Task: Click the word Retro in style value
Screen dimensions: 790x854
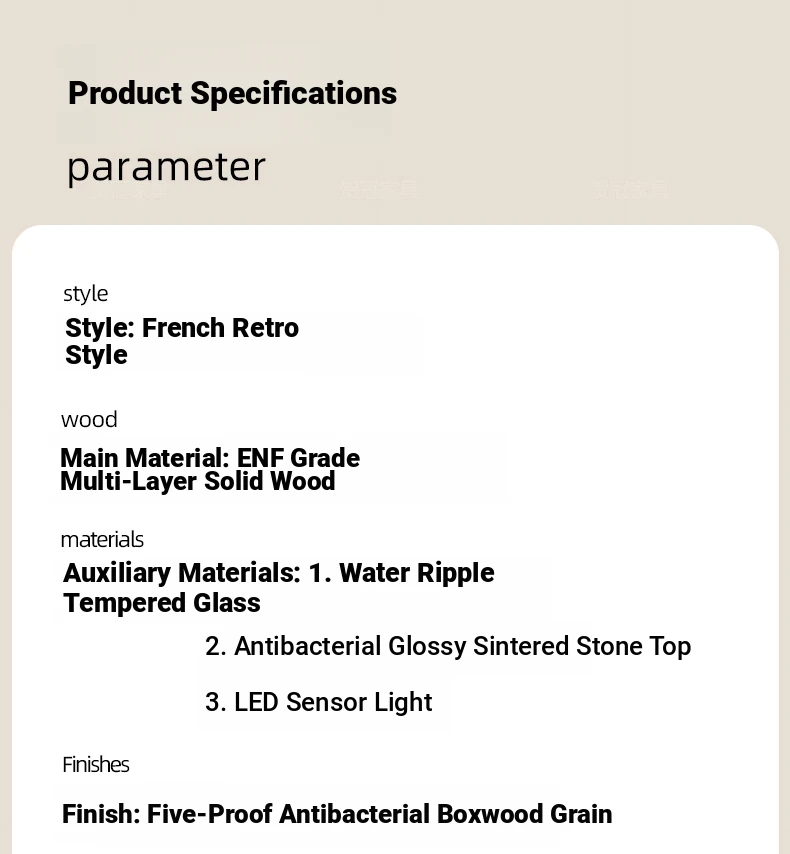Action: 265,328
